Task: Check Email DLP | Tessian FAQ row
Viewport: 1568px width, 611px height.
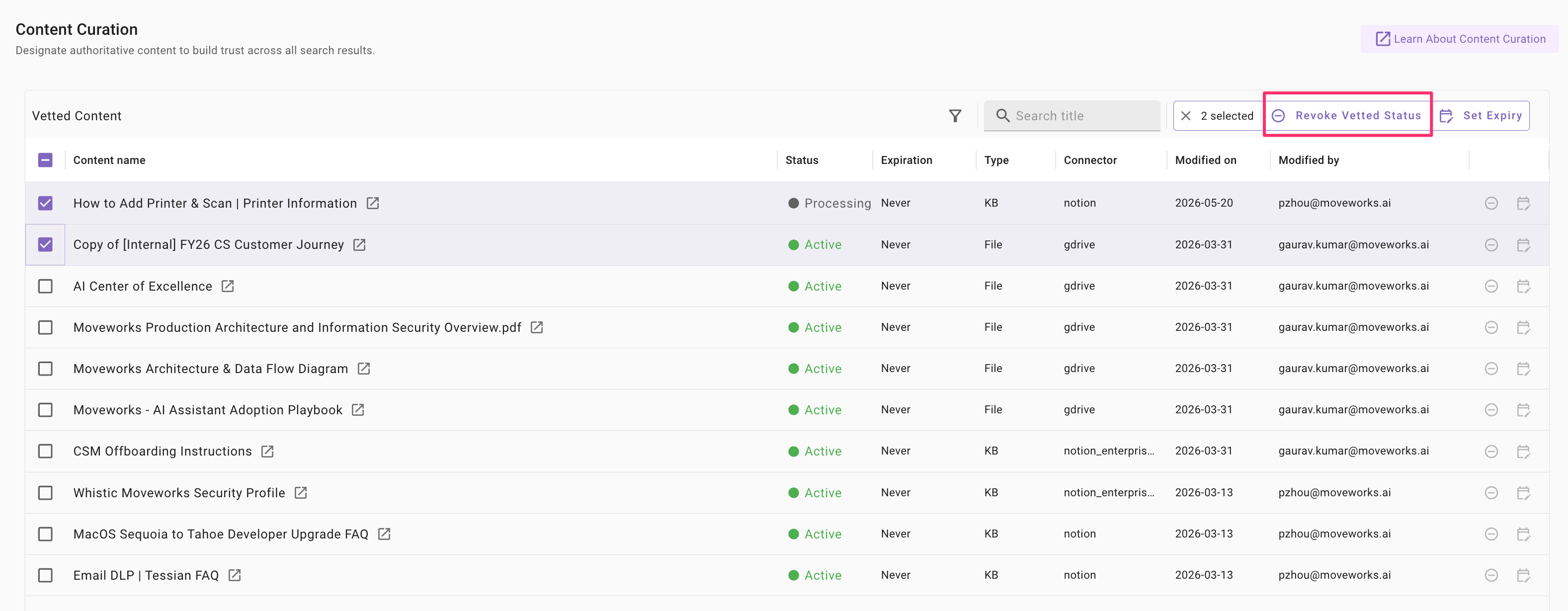Action: tap(45, 575)
